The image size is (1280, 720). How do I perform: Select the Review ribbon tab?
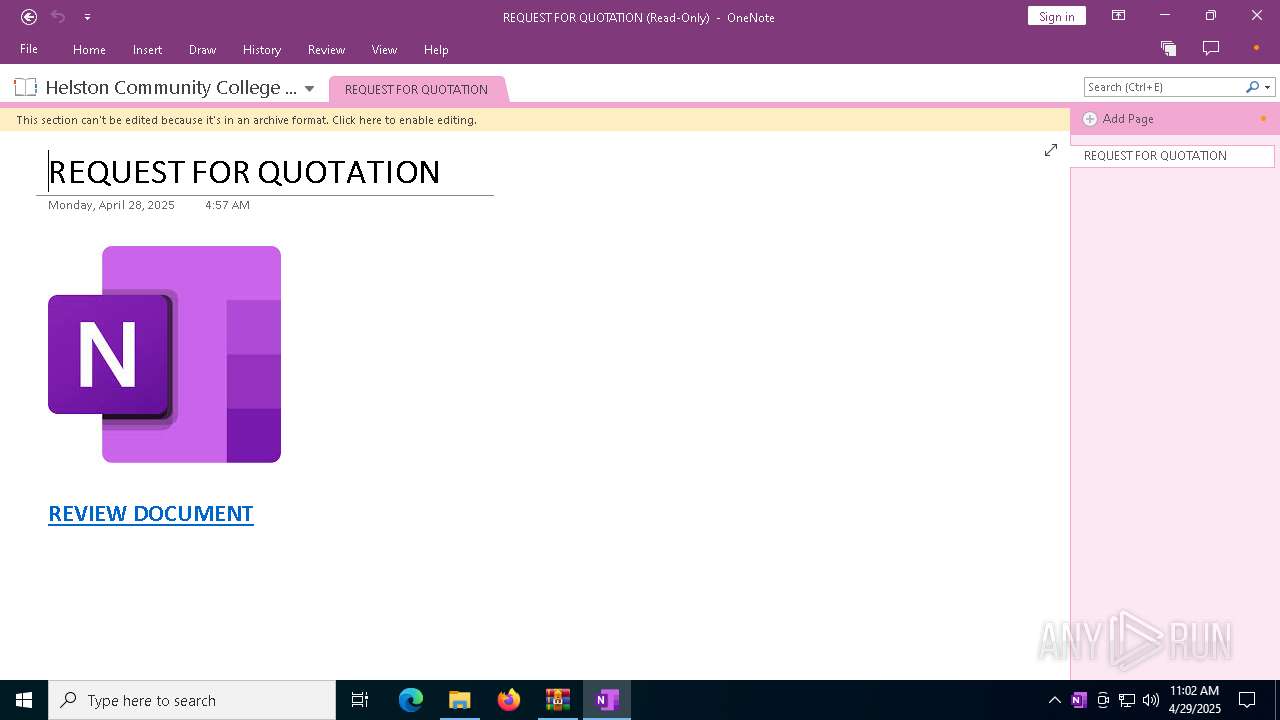pos(326,49)
